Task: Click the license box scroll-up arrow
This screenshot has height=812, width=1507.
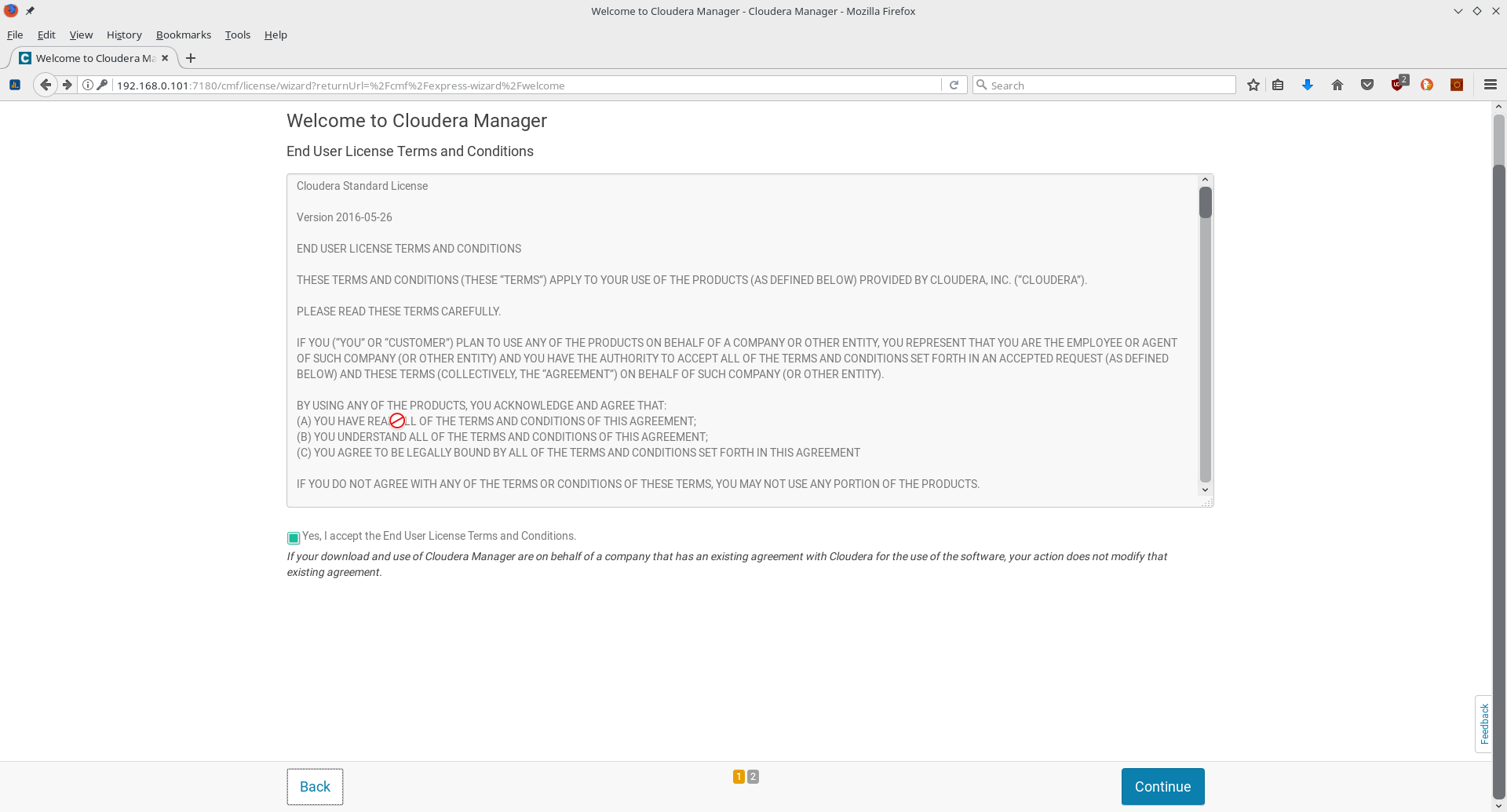Action: (1206, 180)
